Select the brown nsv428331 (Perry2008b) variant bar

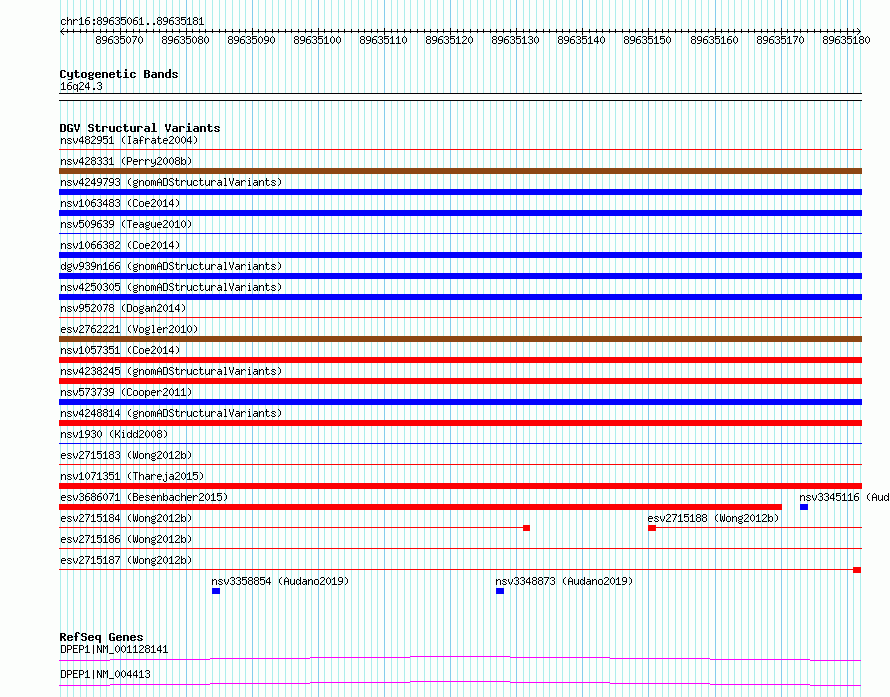click(x=460, y=171)
